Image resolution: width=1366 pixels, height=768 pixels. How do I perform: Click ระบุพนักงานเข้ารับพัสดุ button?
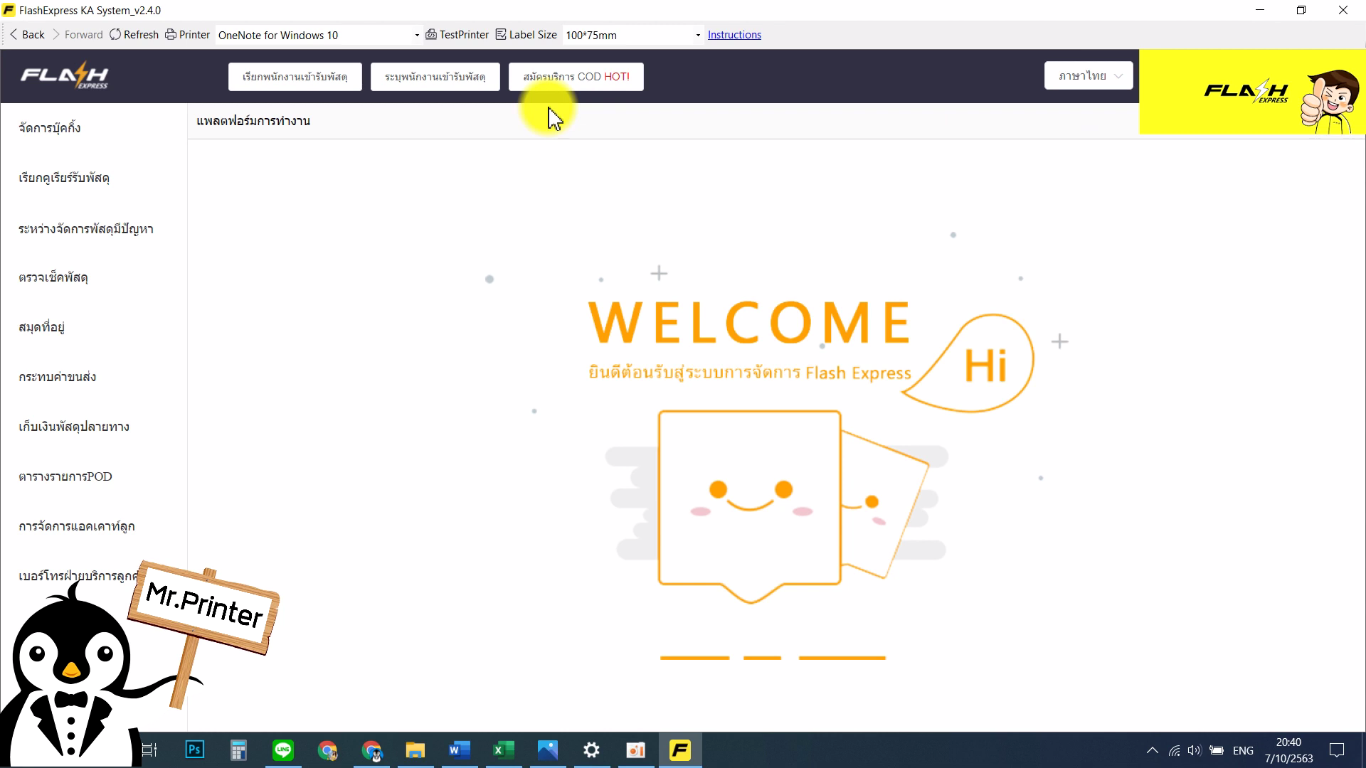(435, 77)
